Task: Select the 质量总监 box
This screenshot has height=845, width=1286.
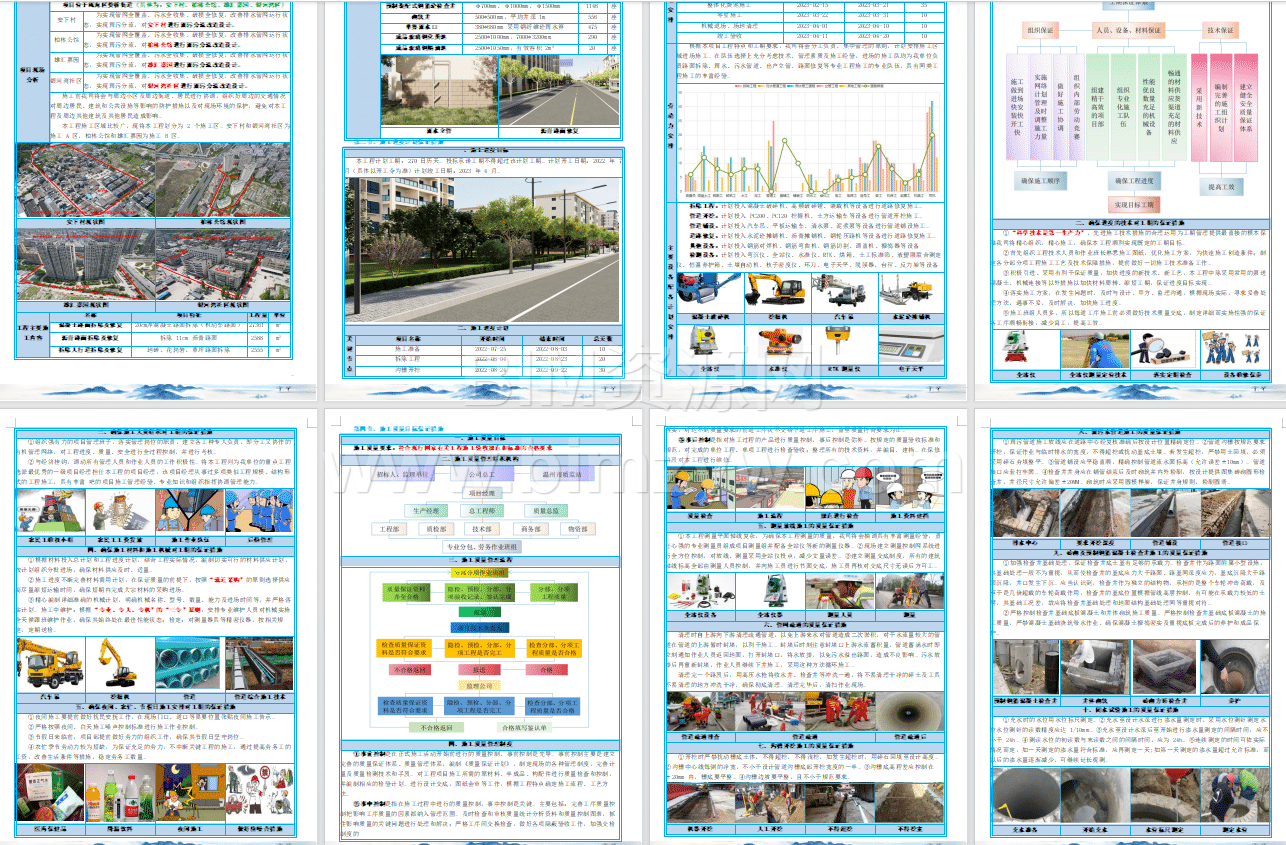Action: tap(544, 510)
